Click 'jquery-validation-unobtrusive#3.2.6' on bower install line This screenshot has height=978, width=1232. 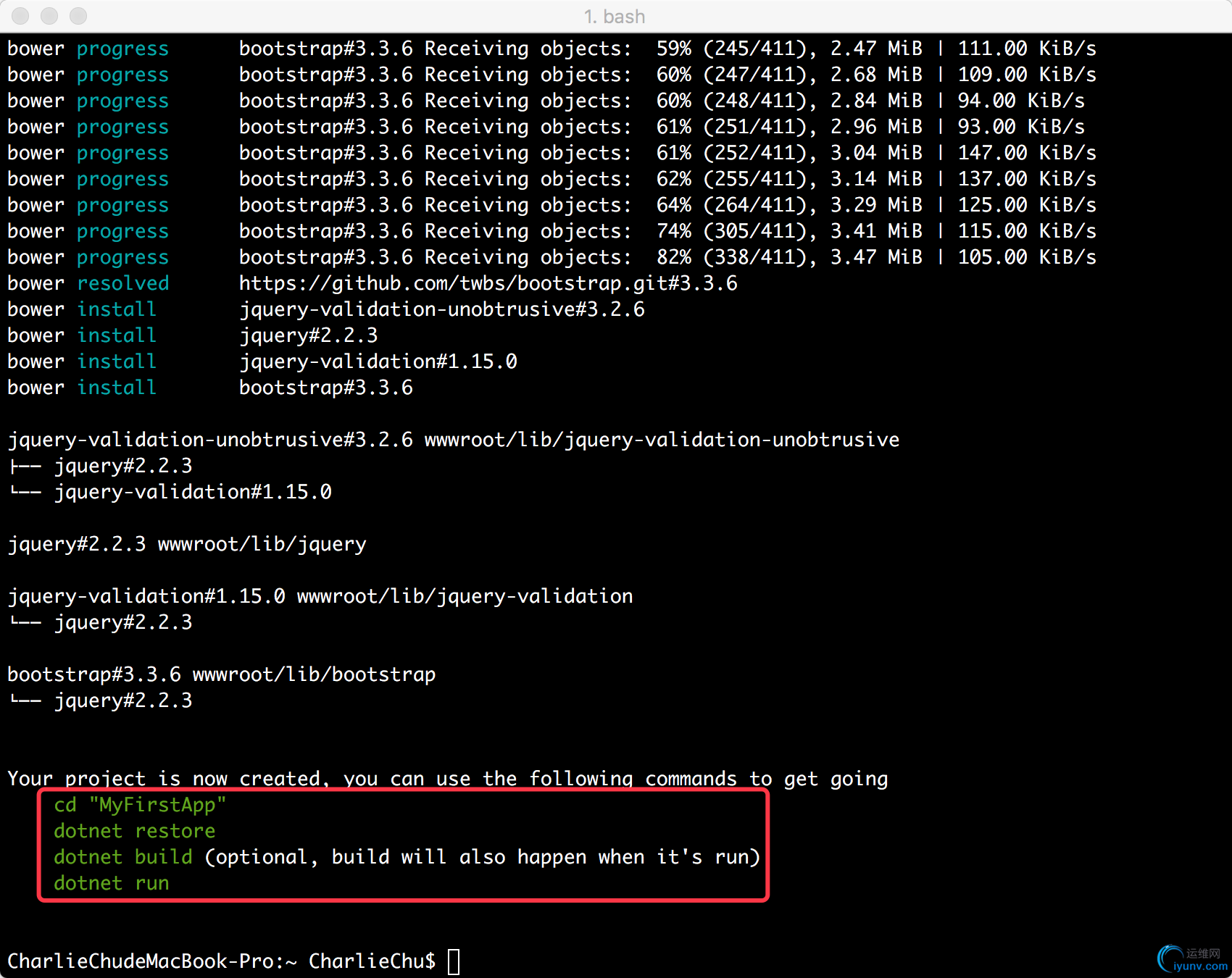tap(442, 309)
